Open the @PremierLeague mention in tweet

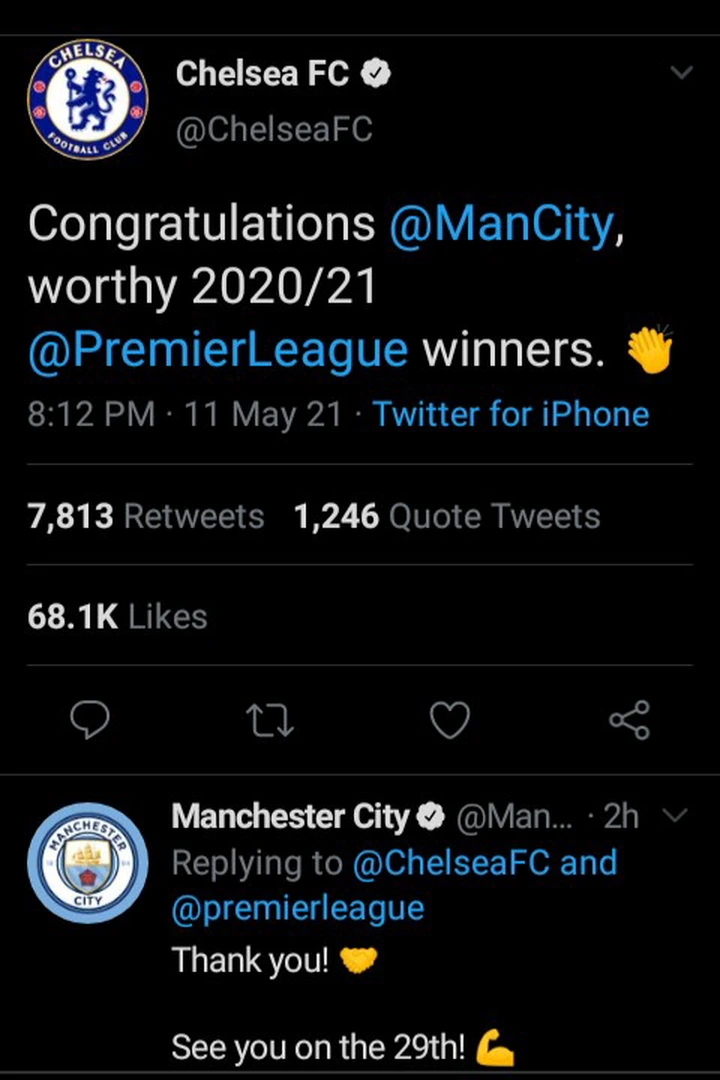218,349
